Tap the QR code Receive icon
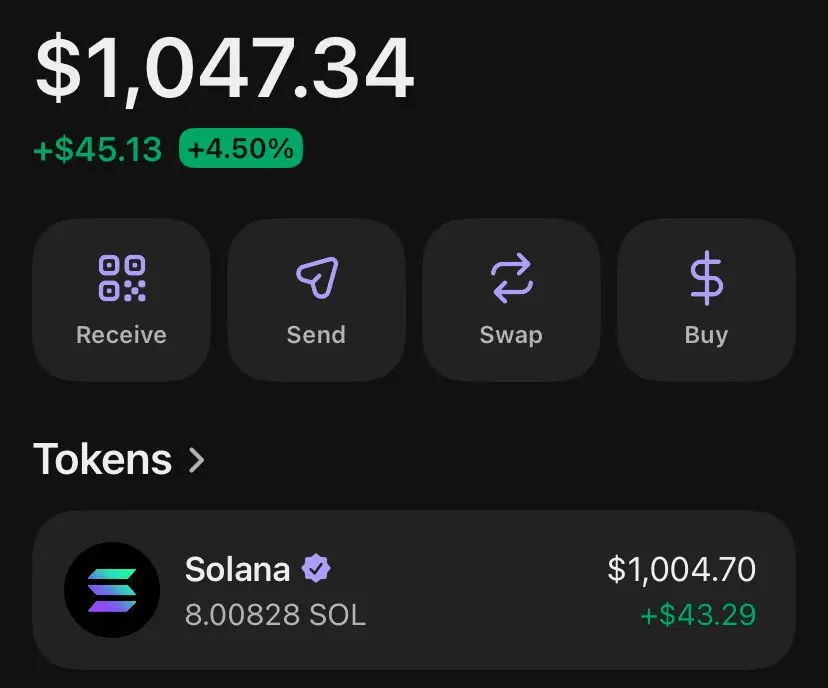 coord(121,279)
